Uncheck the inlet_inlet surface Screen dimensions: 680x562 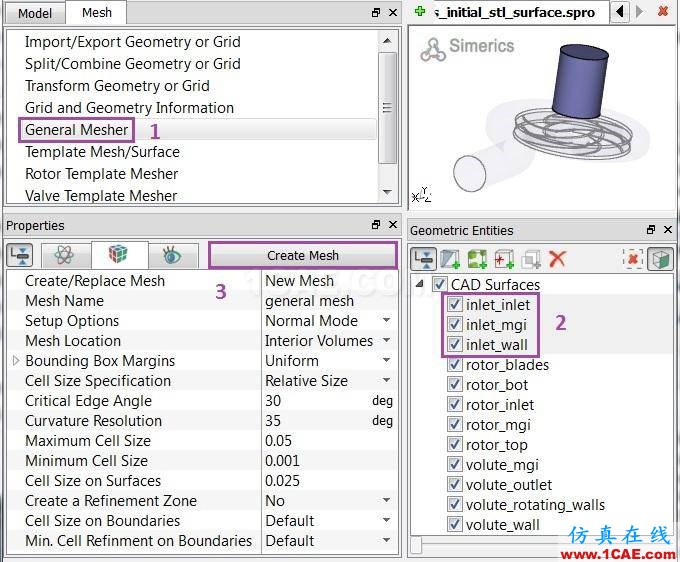(x=454, y=304)
